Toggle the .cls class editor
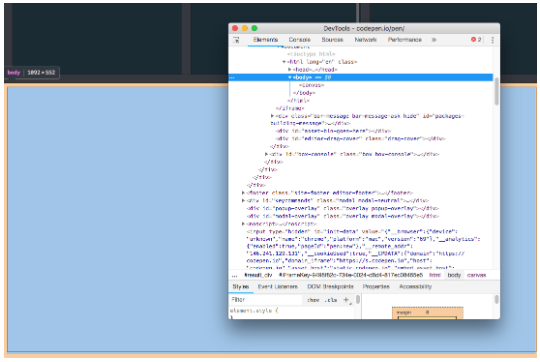540x362 pixels. tap(331, 300)
